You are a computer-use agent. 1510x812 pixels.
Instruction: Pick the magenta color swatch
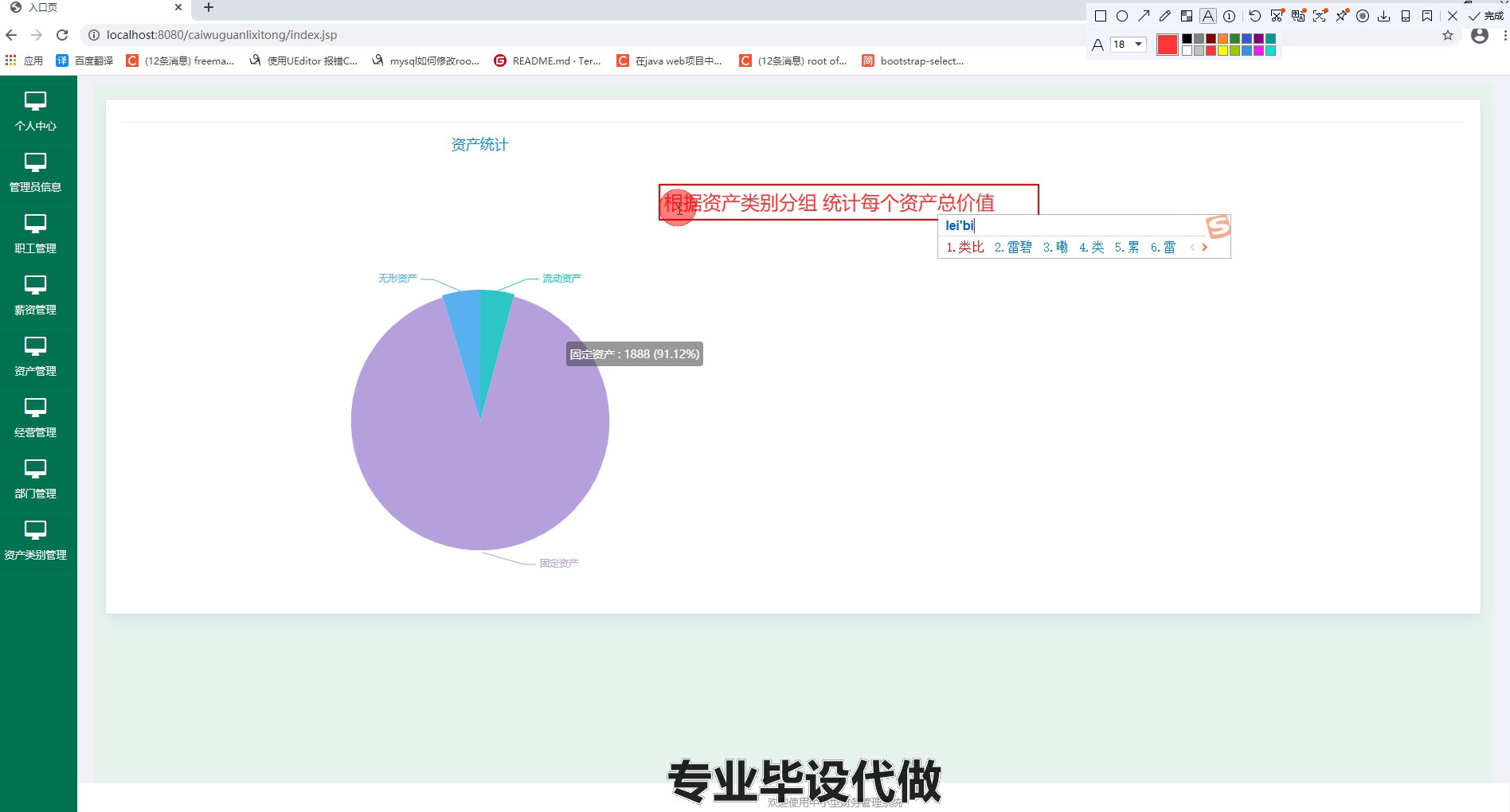1258,51
